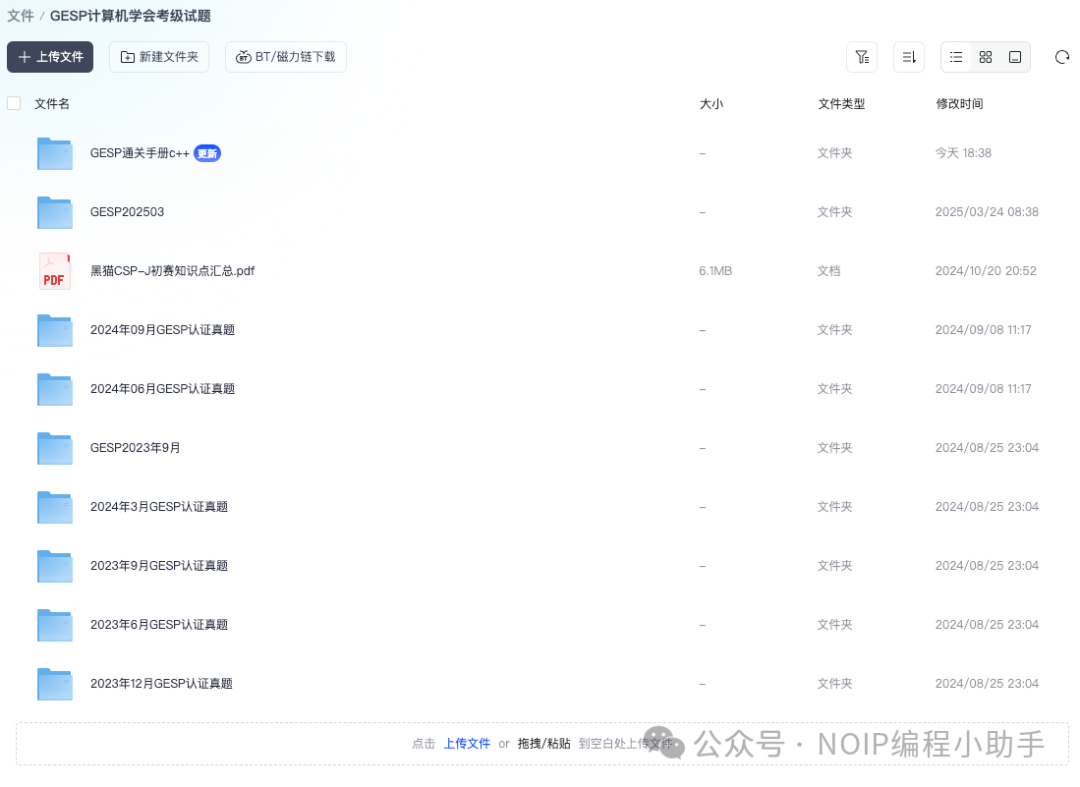
Task: Open folder icon of 2024年06月GESP认证真题
Action: coord(54,389)
